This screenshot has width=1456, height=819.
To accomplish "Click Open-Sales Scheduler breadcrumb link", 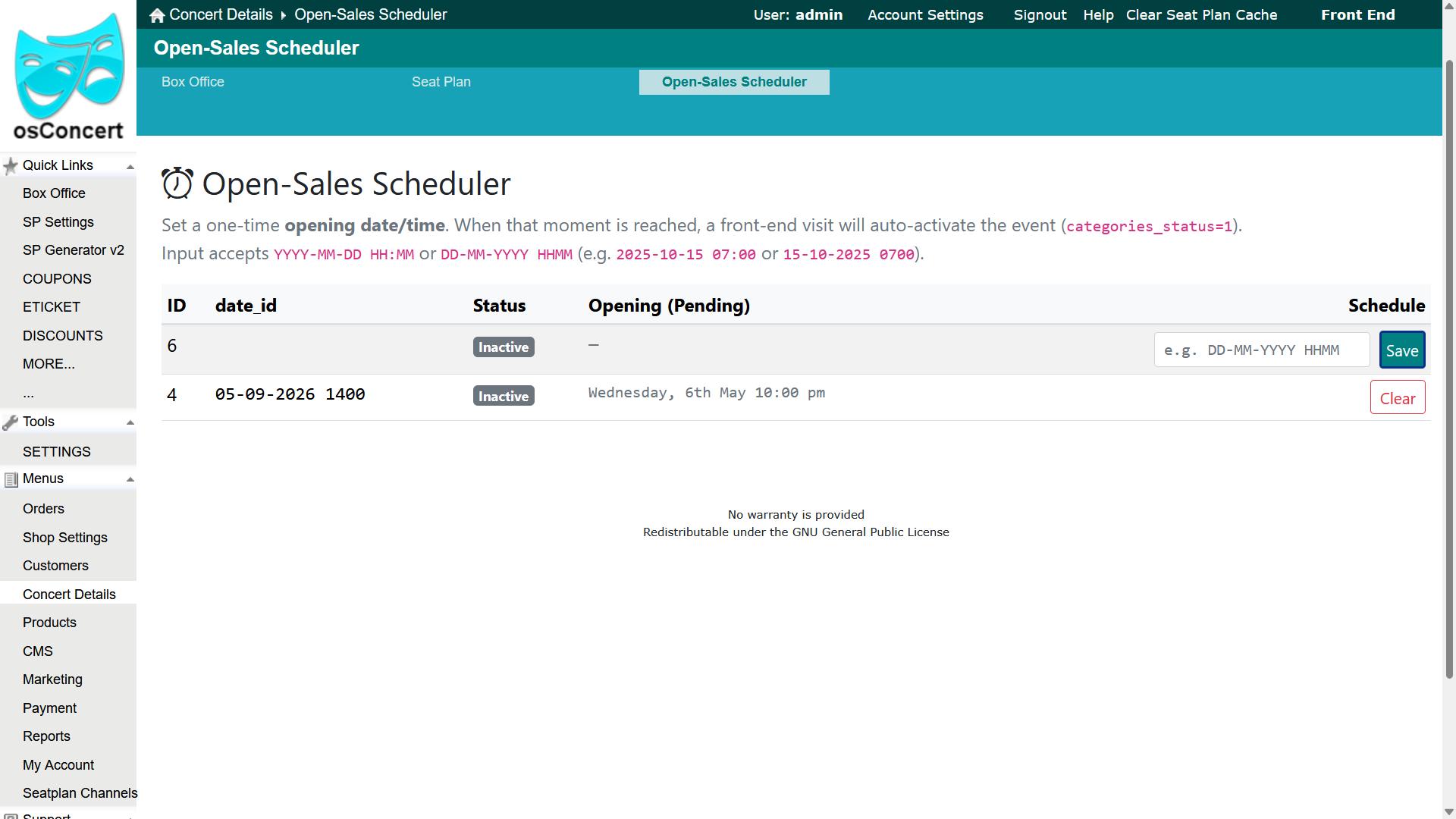I will click(371, 14).
